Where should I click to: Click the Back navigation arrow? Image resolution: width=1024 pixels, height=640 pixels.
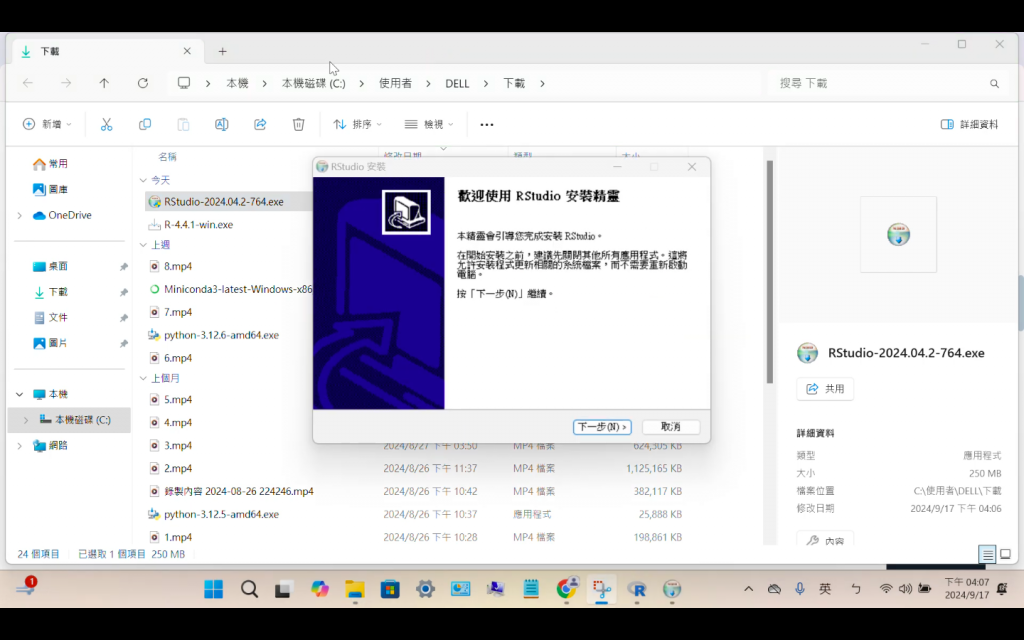27,83
